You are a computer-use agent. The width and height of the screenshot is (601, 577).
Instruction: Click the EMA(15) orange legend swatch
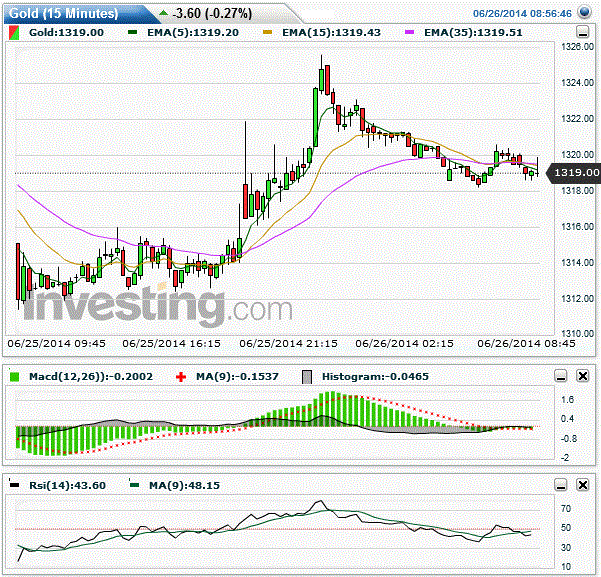point(268,33)
